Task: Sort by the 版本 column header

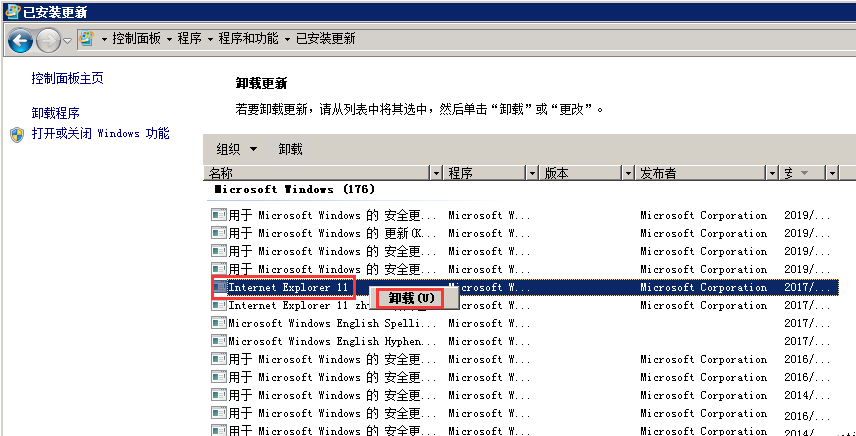Action: tap(582, 174)
